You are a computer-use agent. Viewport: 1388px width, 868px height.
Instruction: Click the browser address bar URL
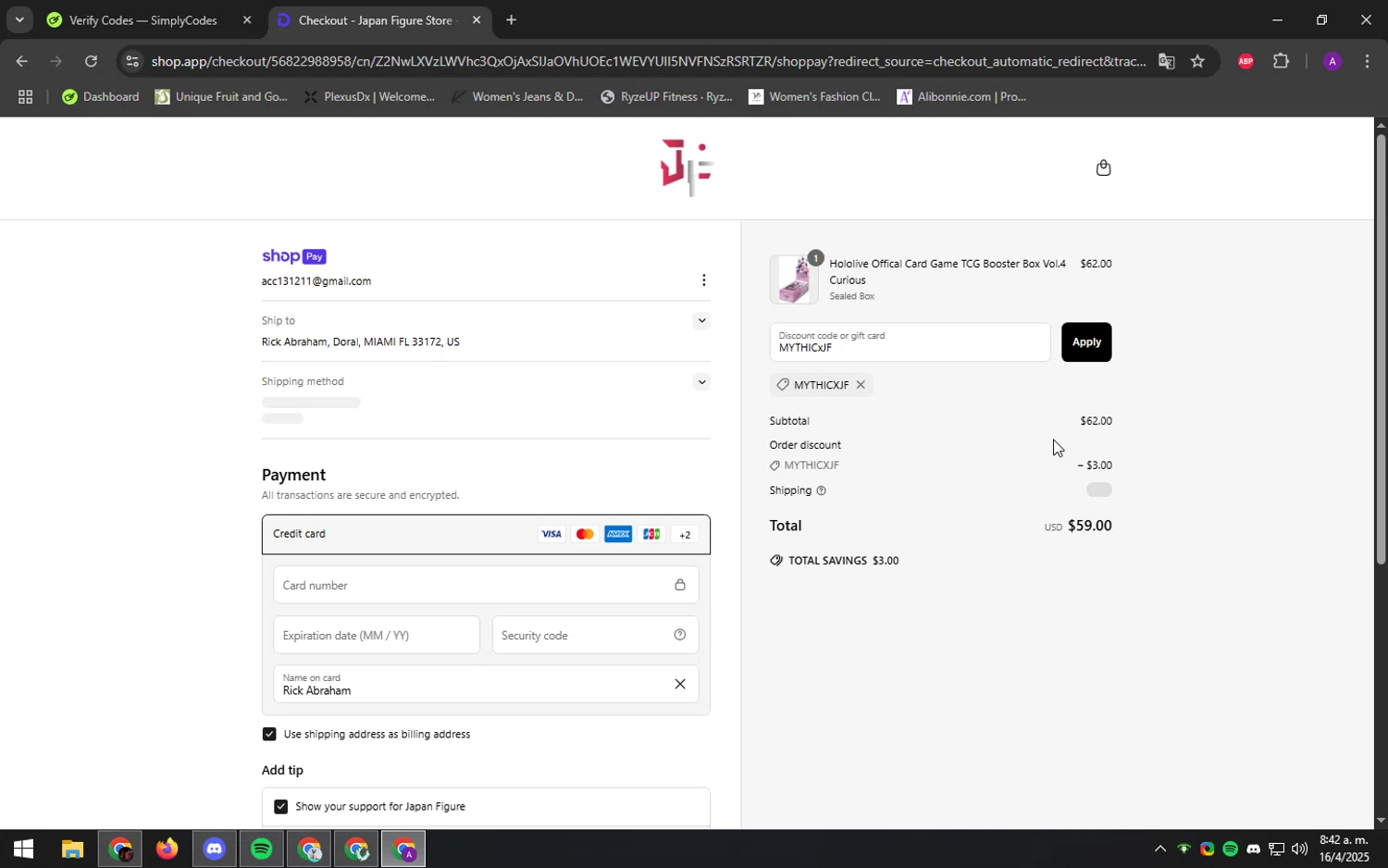(x=648, y=62)
